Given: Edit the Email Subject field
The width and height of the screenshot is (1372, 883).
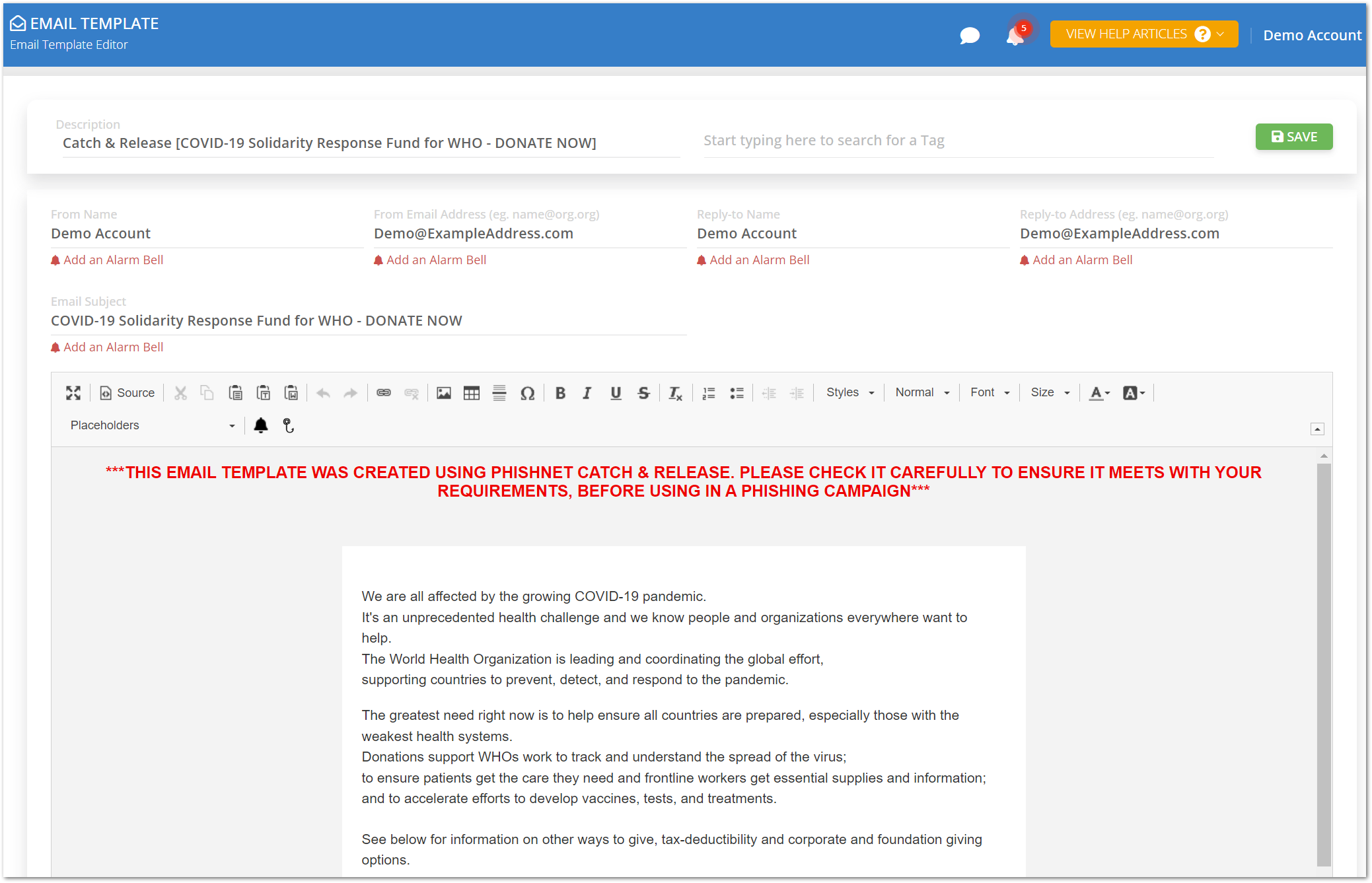Looking at the screenshot, I should point(369,321).
